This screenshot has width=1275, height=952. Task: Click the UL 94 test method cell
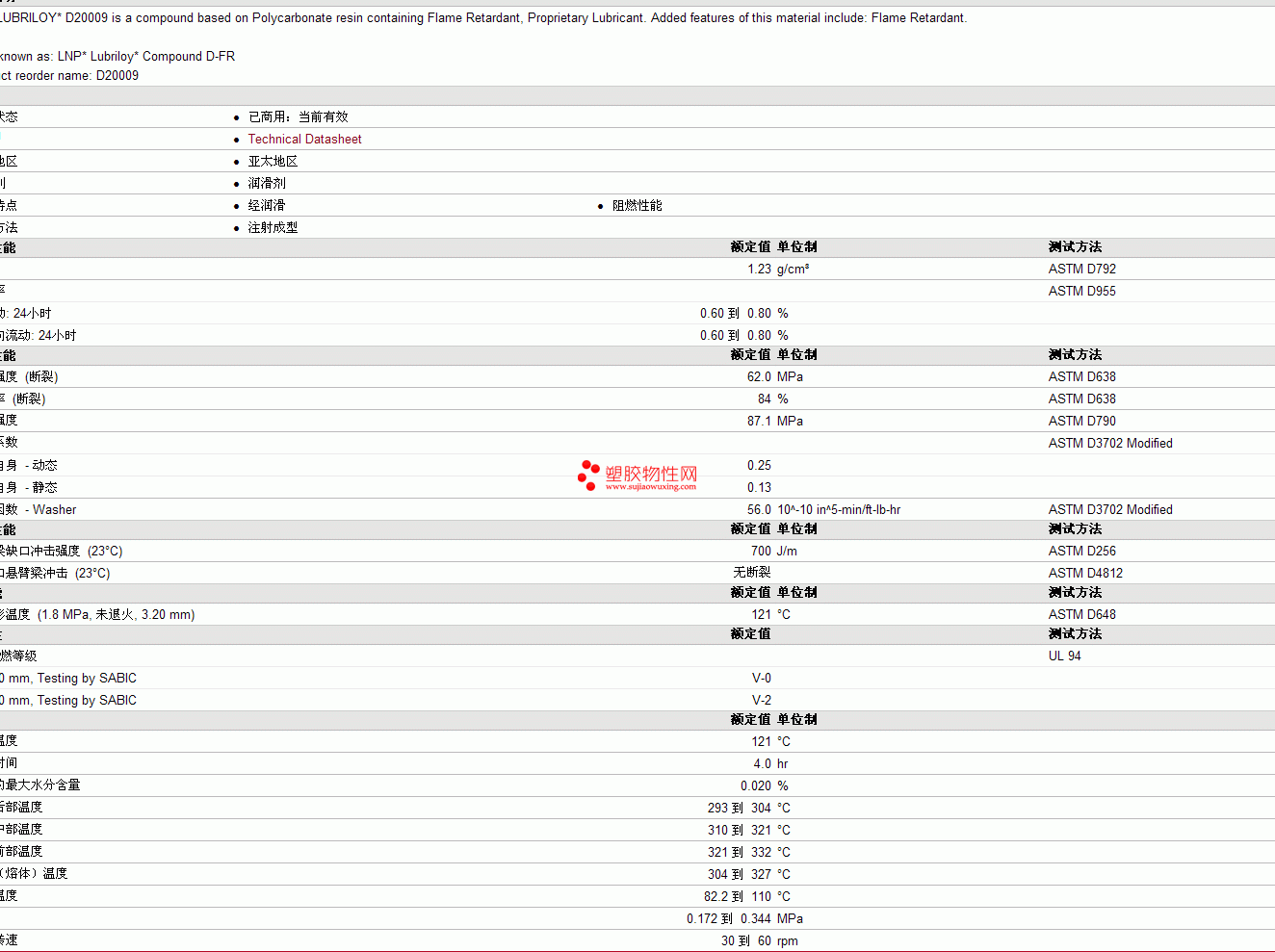tap(1064, 656)
